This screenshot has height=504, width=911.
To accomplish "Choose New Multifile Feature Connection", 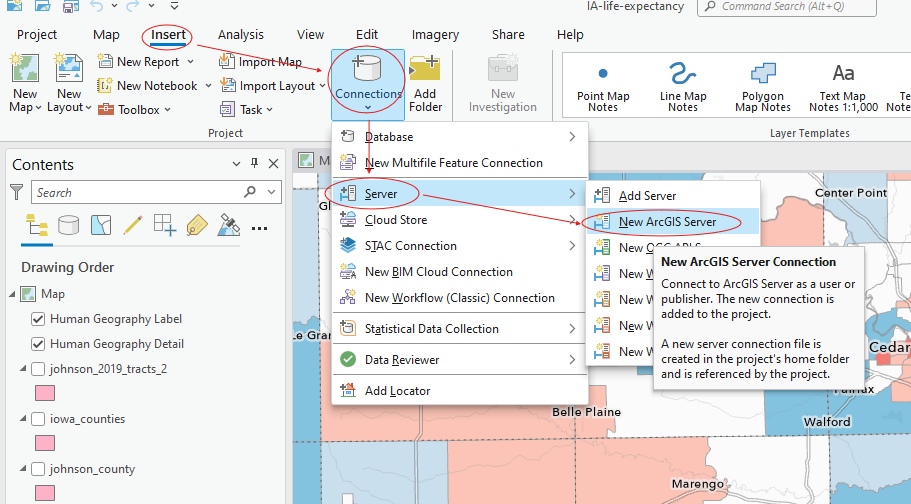I will [x=460, y=163].
